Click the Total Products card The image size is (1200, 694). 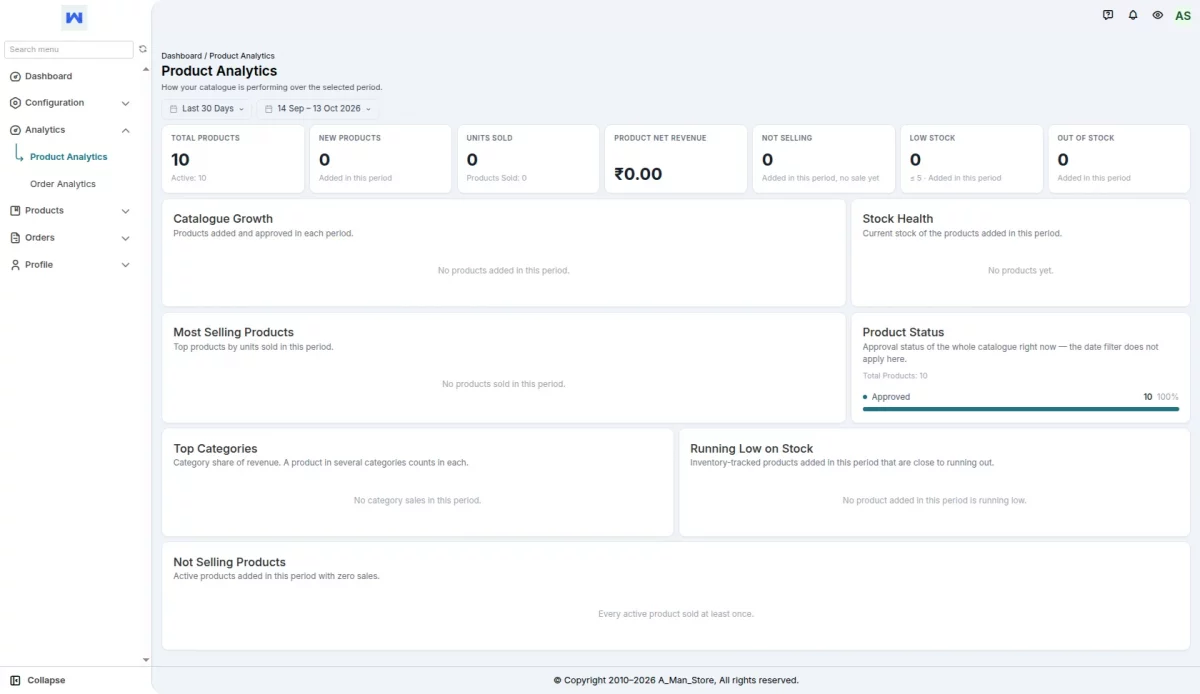(233, 159)
